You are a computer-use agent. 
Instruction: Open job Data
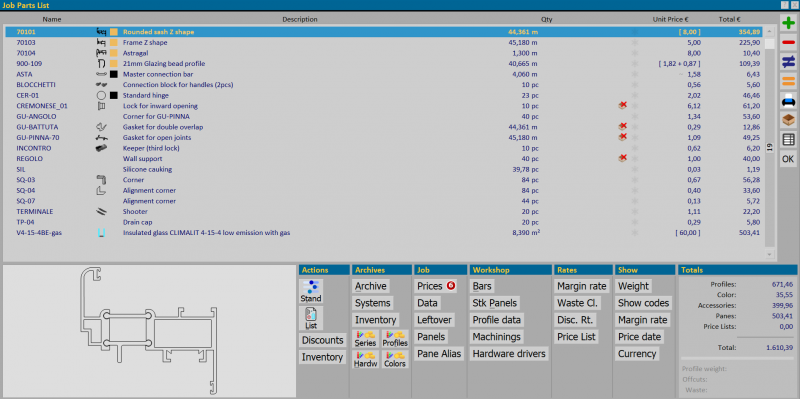tap(428, 303)
